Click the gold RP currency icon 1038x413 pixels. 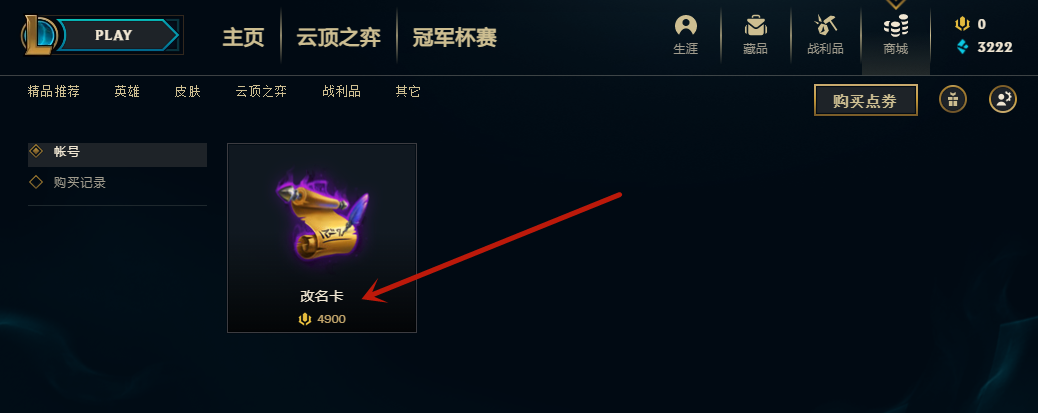(962, 24)
